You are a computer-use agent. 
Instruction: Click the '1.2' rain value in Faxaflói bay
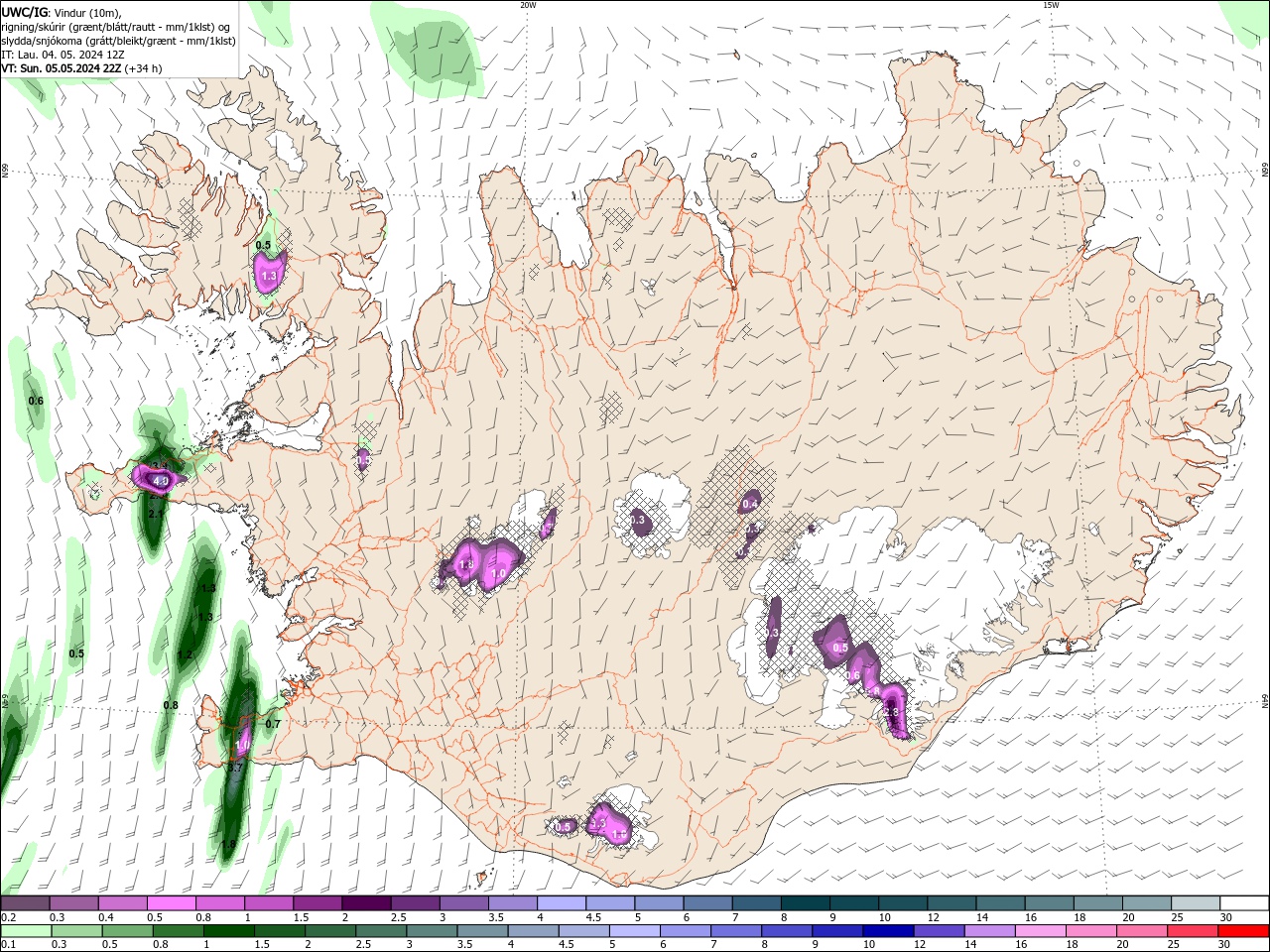click(x=185, y=654)
